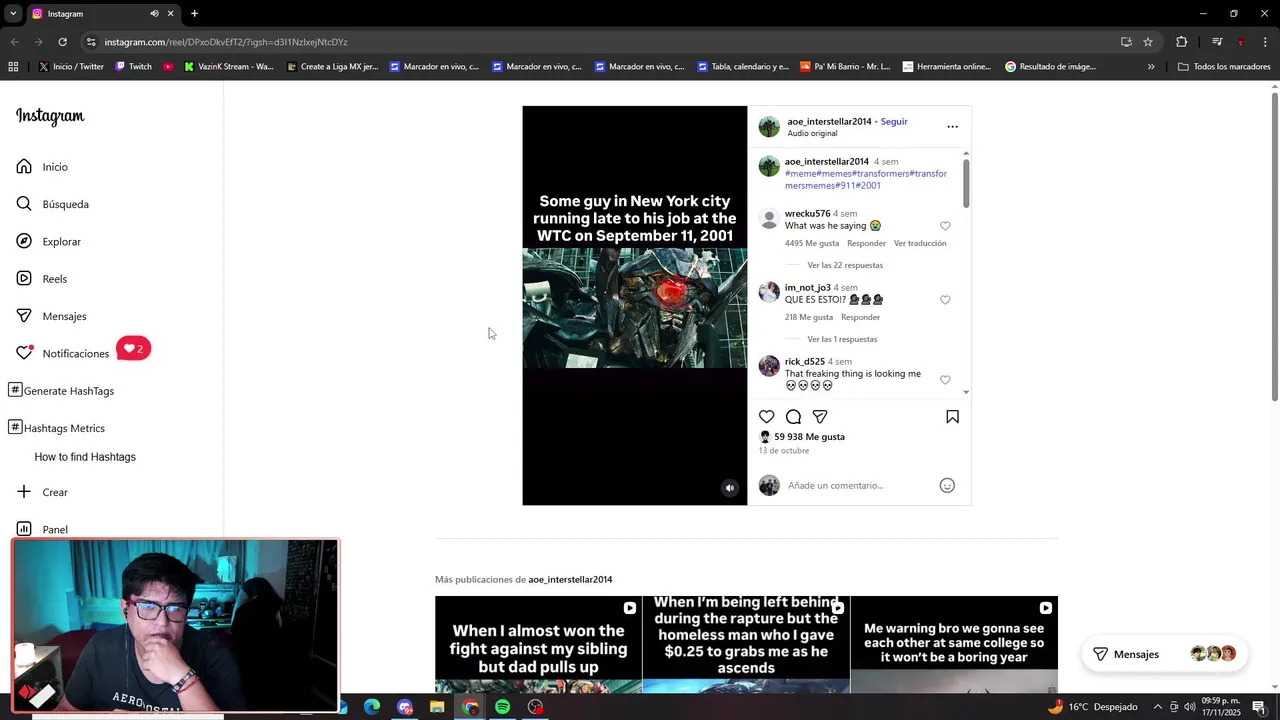This screenshot has height=720, width=1280.
Task: Click Ver traducción on wrecku576's comment
Action: pyautogui.click(x=920, y=243)
